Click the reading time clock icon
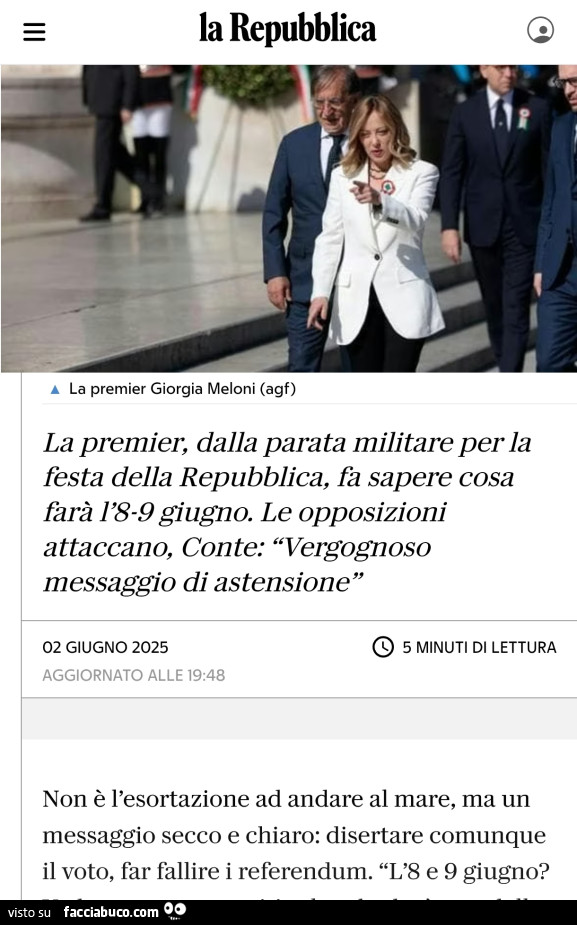This screenshot has width=577, height=925. 383,647
